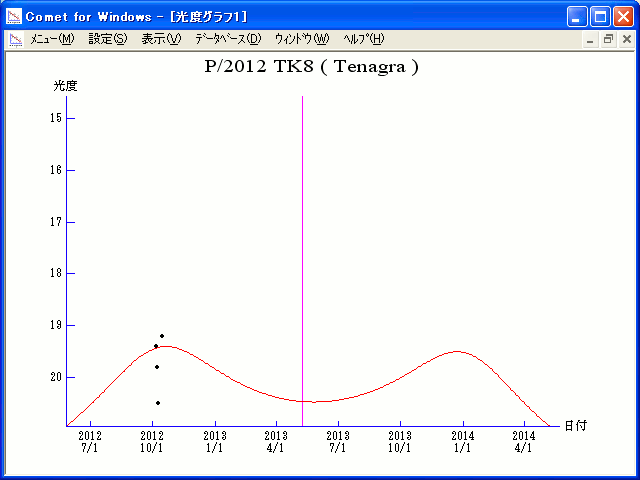Click the magnitude 20 axis label
640x480 pixels.
[x=56, y=377]
